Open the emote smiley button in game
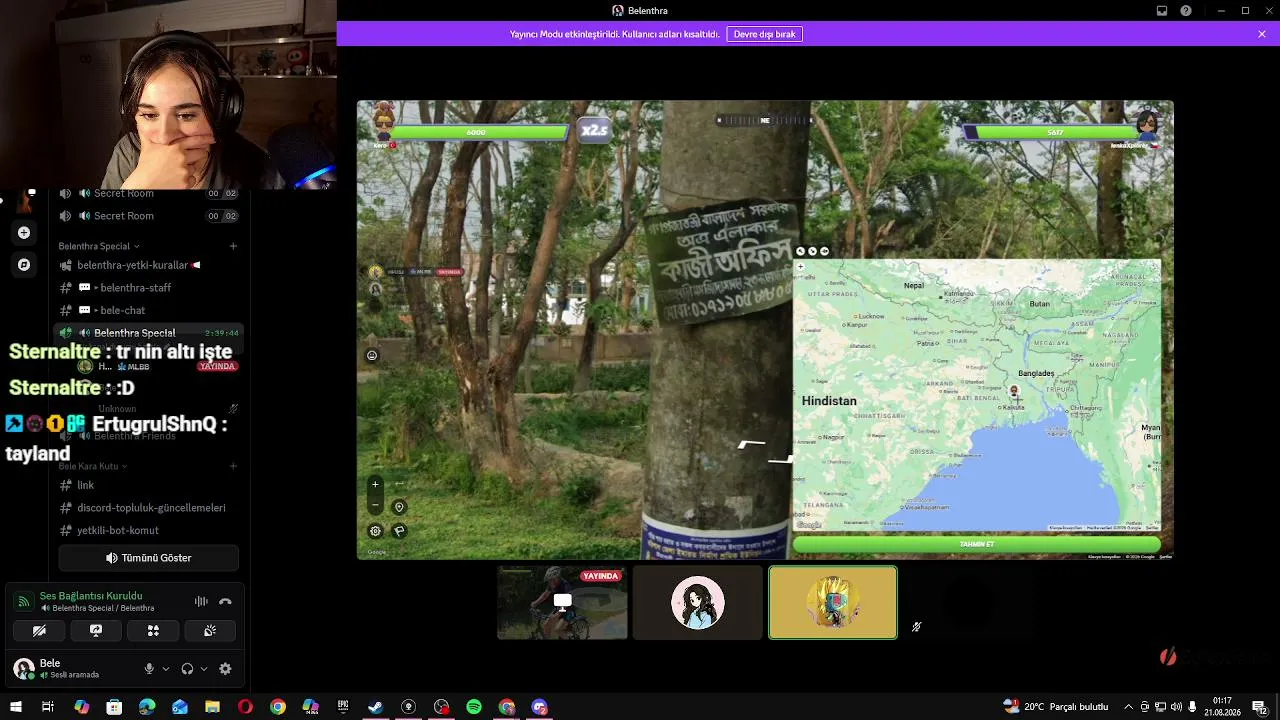This screenshot has height=720, width=1280. (372, 355)
